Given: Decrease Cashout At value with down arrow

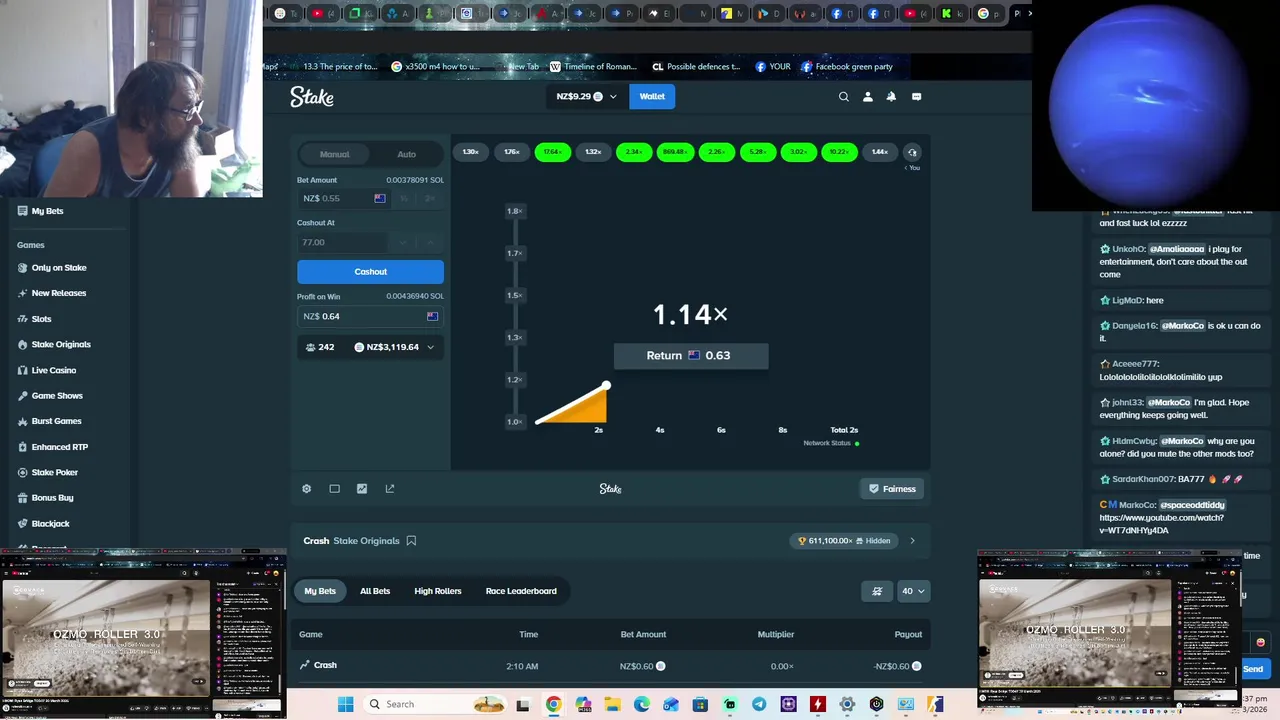Looking at the screenshot, I should 404,242.
